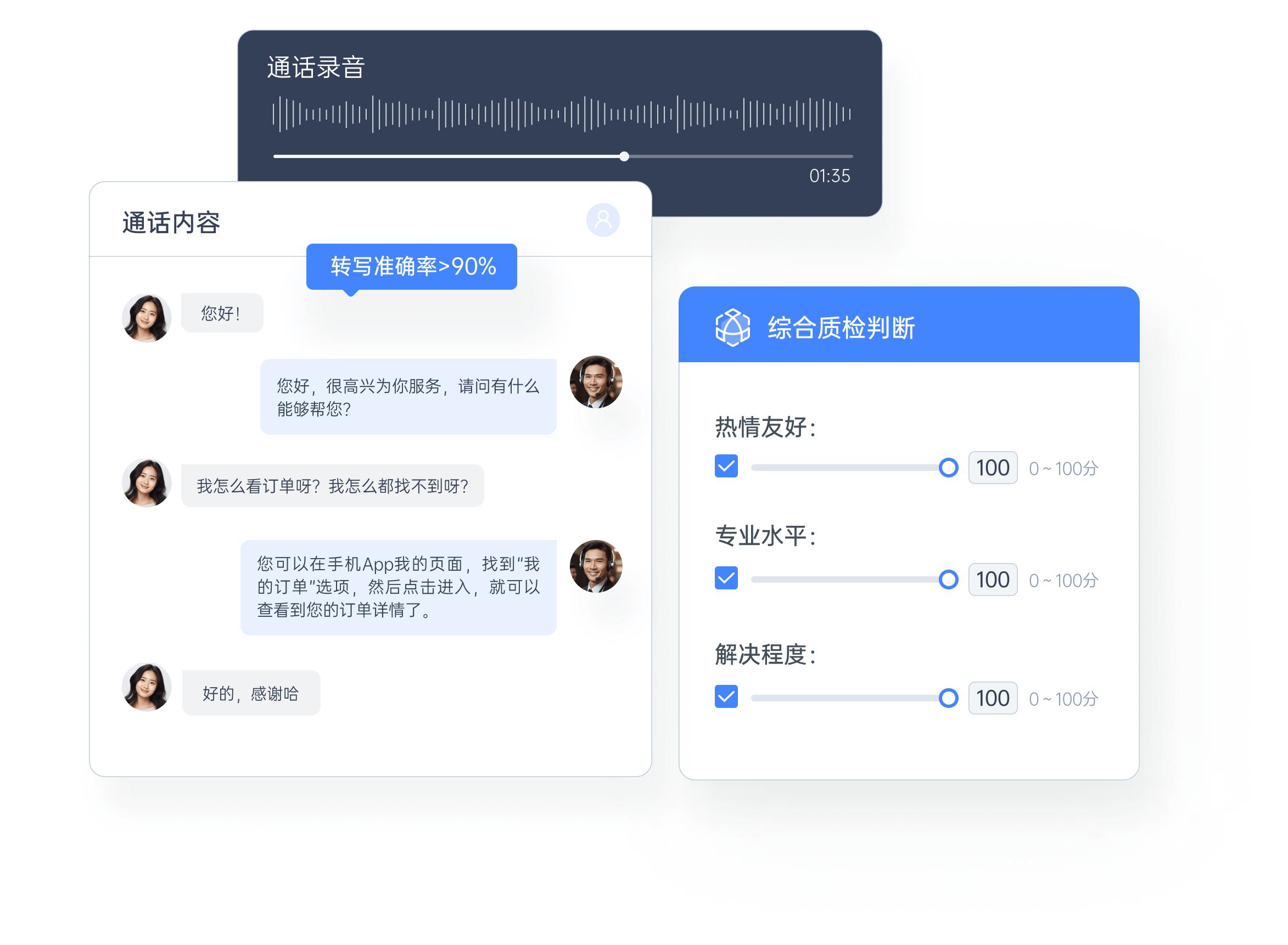
Task: Click the 专业水平 score input field
Action: 992,580
